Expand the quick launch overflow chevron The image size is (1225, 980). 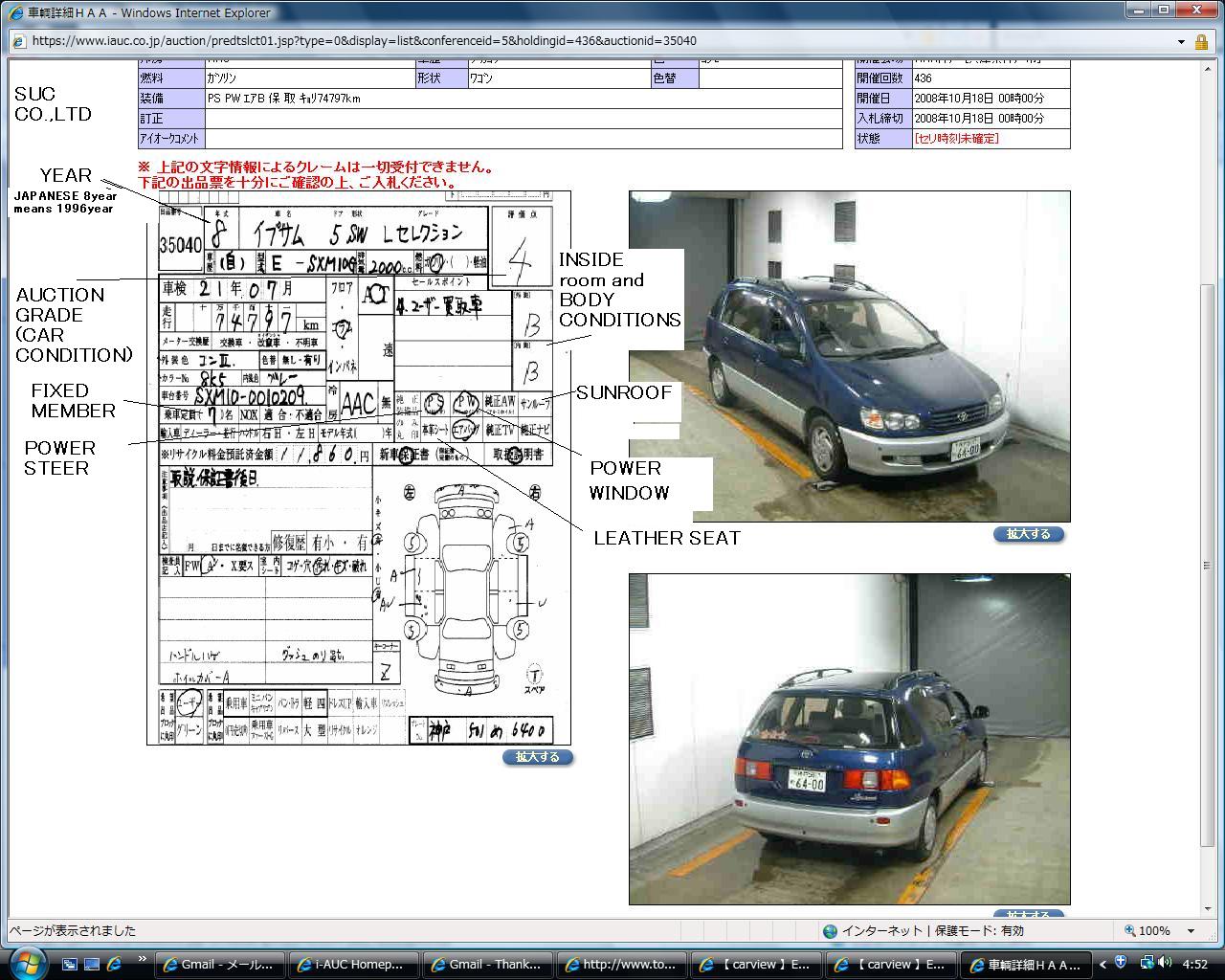click(x=143, y=959)
